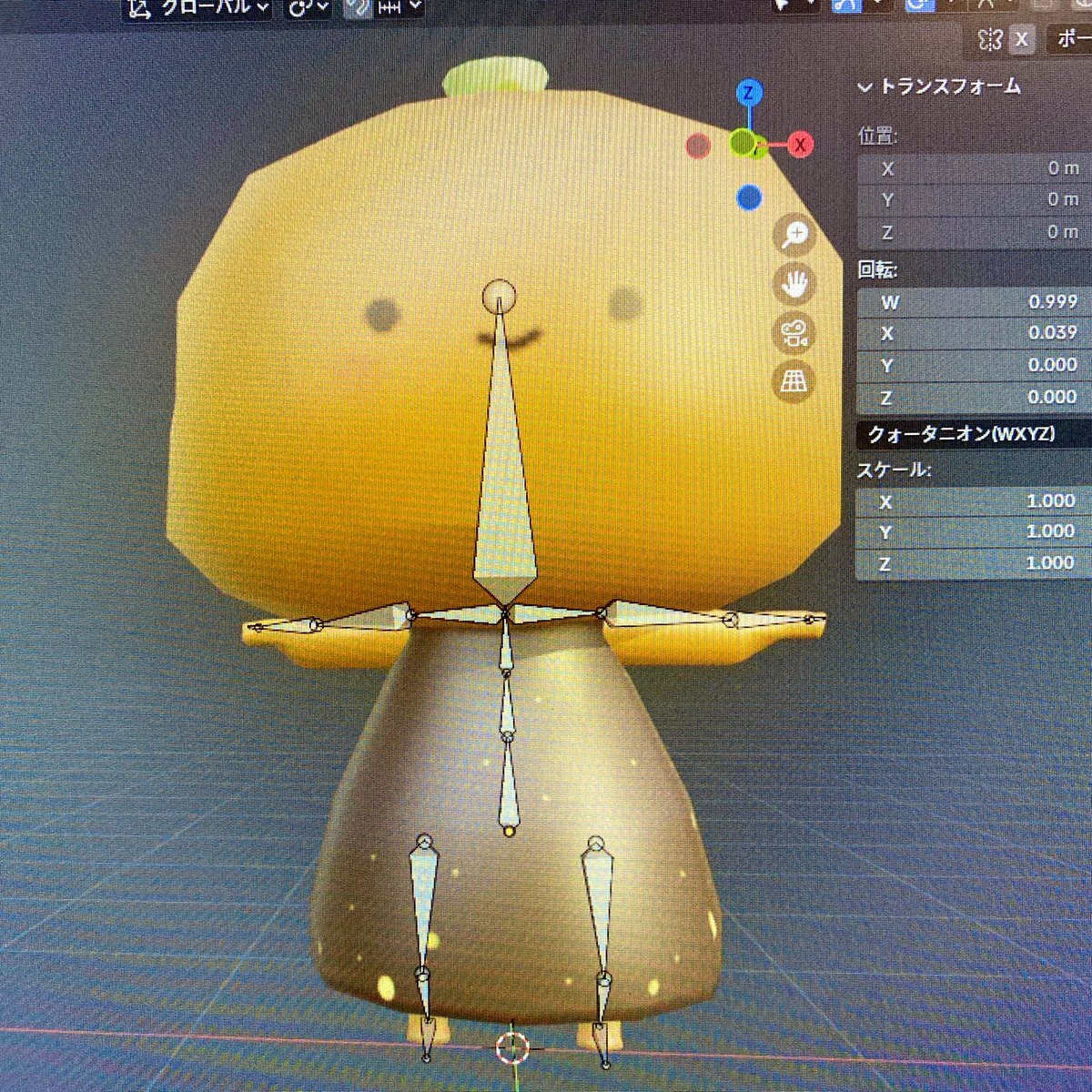Click the red X axis gizmo handle
The width and height of the screenshot is (1092, 1092).
(x=800, y=144)
